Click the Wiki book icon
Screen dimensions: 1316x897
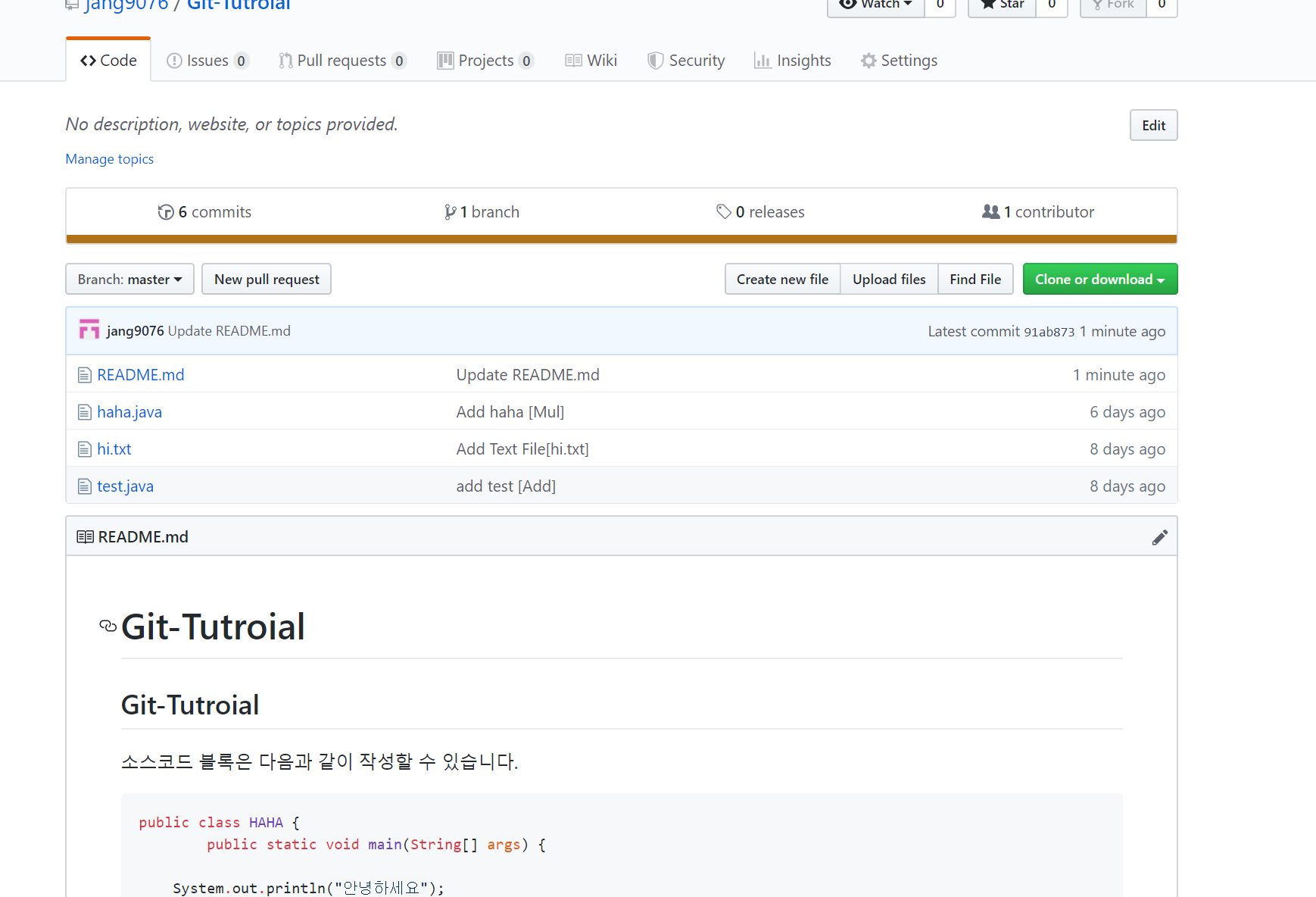573,61
